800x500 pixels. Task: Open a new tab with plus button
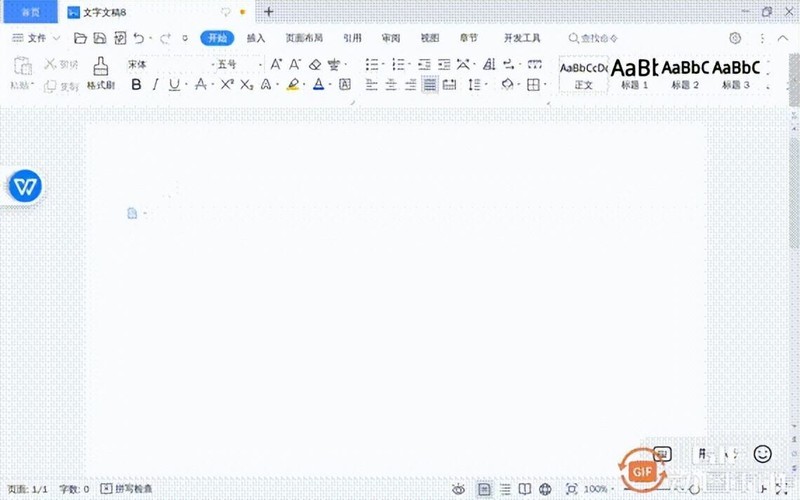(x=268, y=11)
